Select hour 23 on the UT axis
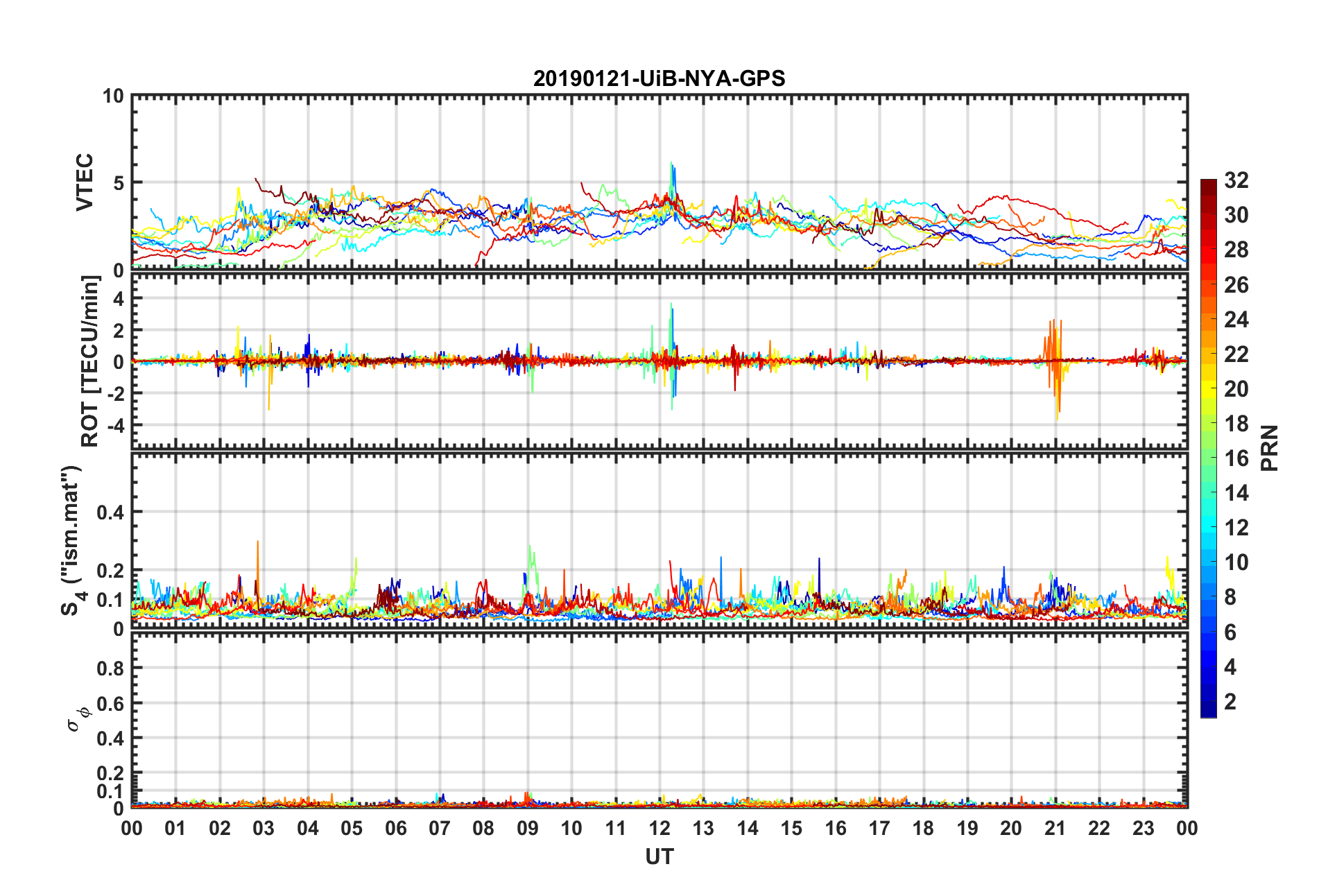Screen dimensions: 1319x896 [1144, 828]
